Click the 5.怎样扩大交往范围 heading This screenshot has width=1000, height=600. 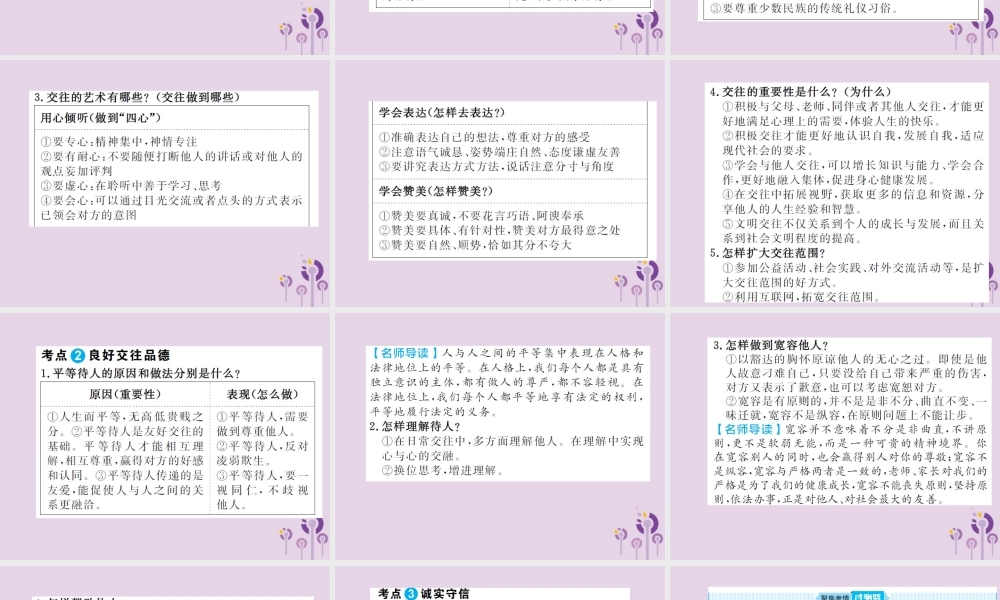tap(768, 253)
